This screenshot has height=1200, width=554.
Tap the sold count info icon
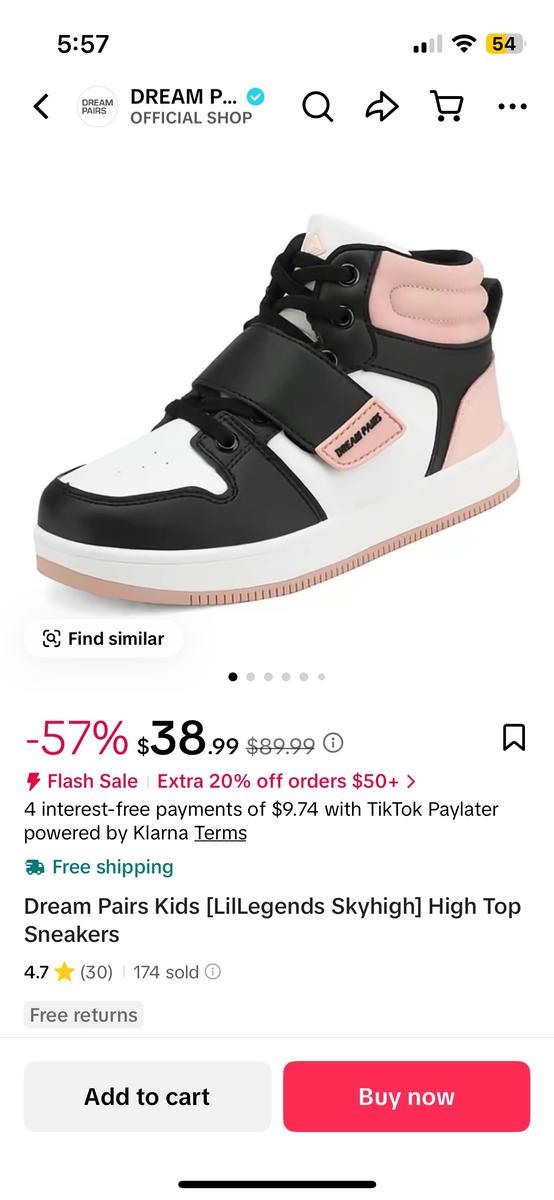tap(213, 971)
